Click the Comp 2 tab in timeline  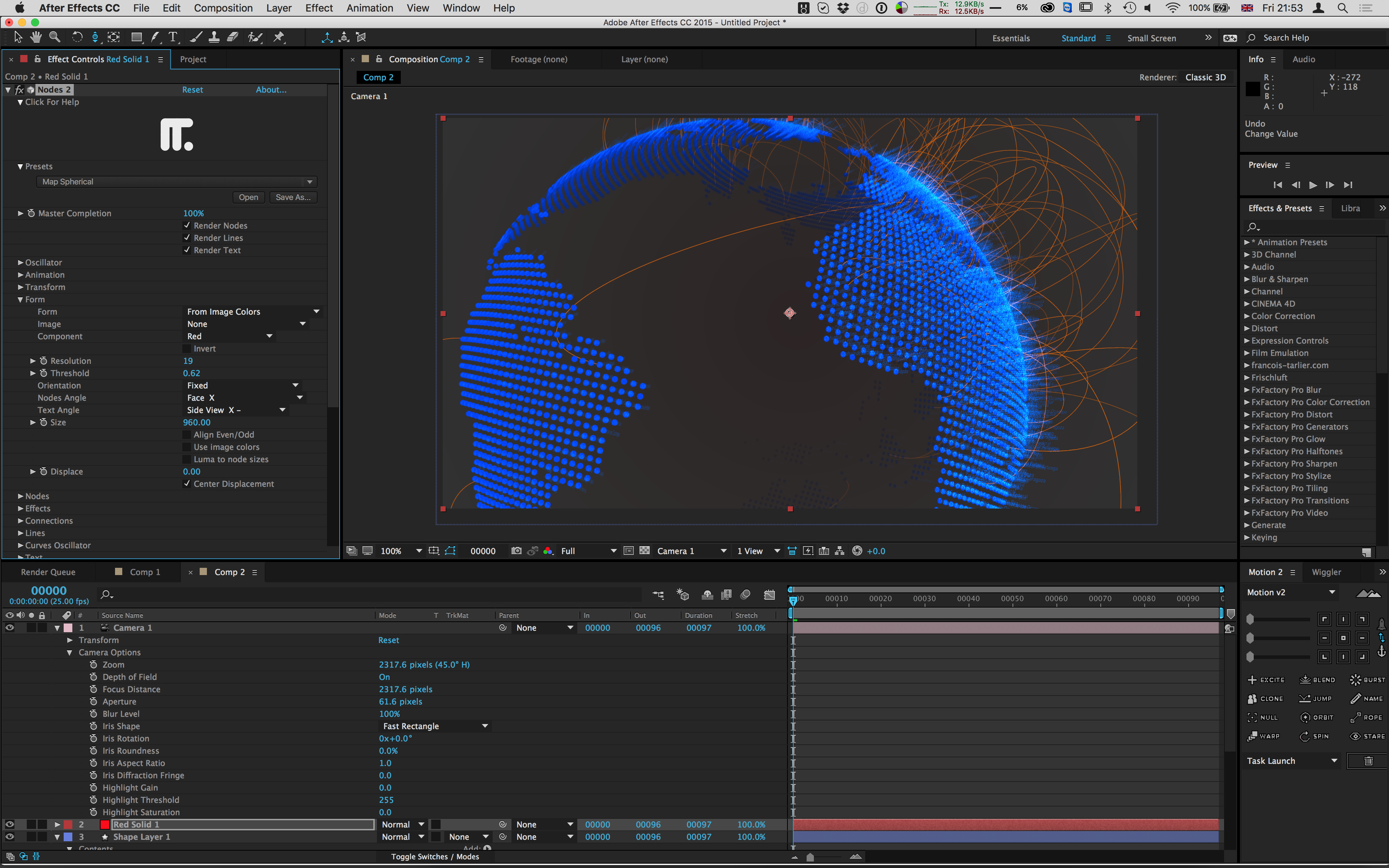228,571
